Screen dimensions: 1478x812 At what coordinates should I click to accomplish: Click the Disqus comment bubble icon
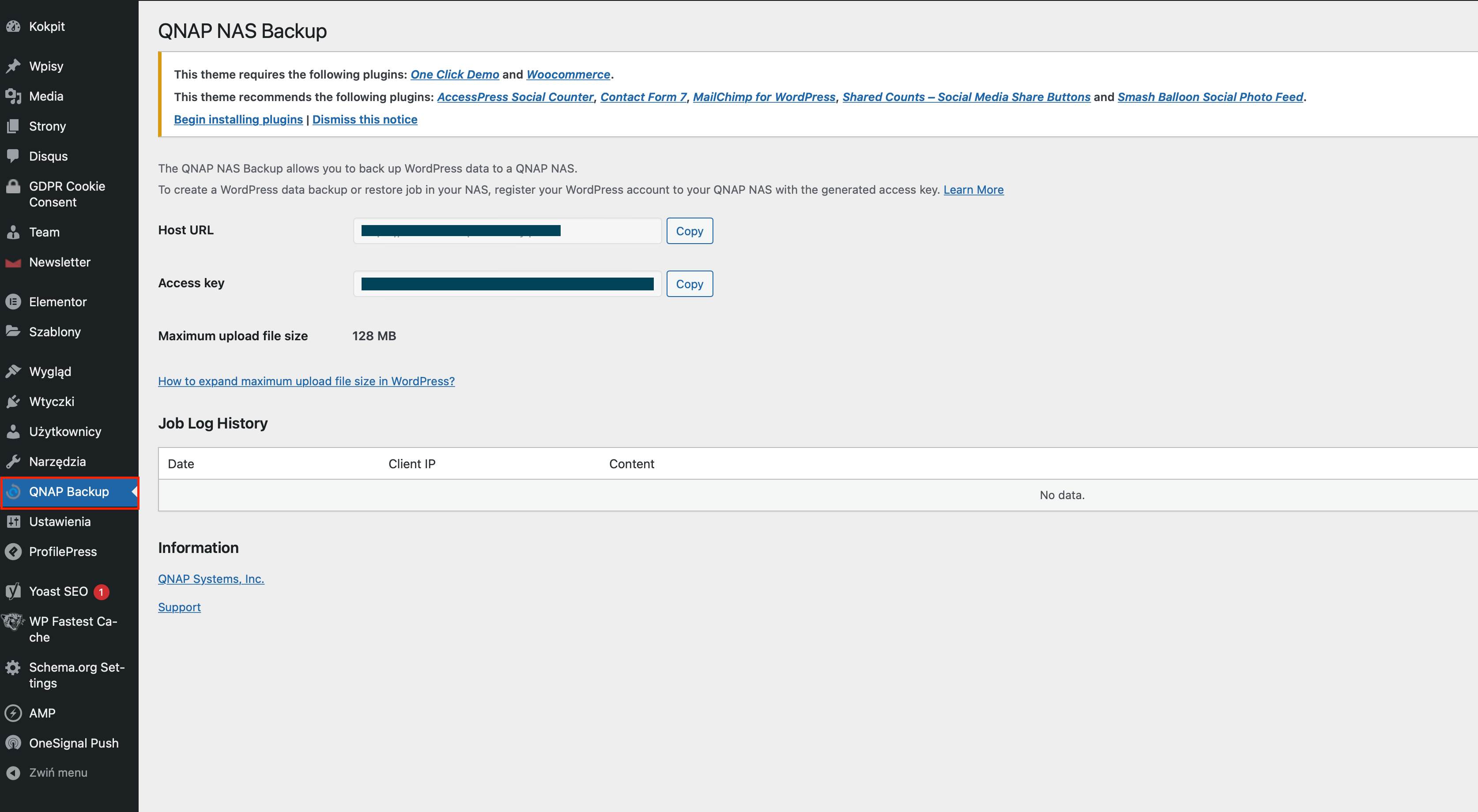(13, 156)
